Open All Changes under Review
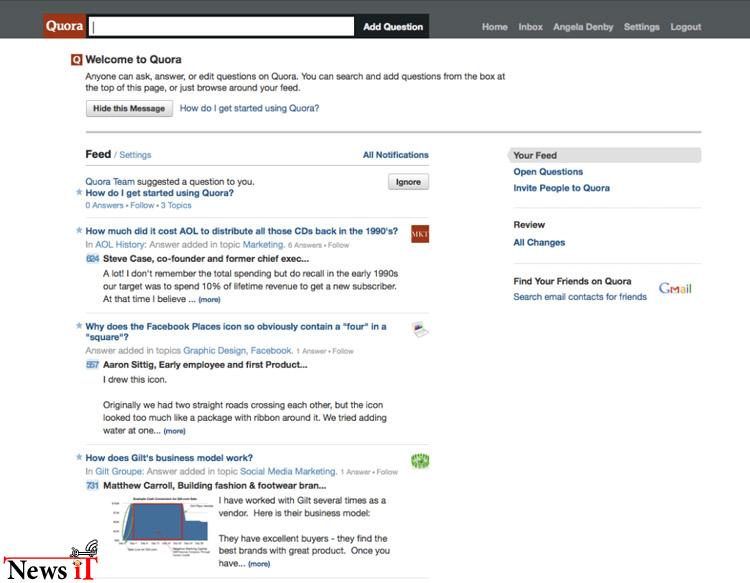Image resolution: width=750 pixels, height=583 pixels. [x=539, y=242]
